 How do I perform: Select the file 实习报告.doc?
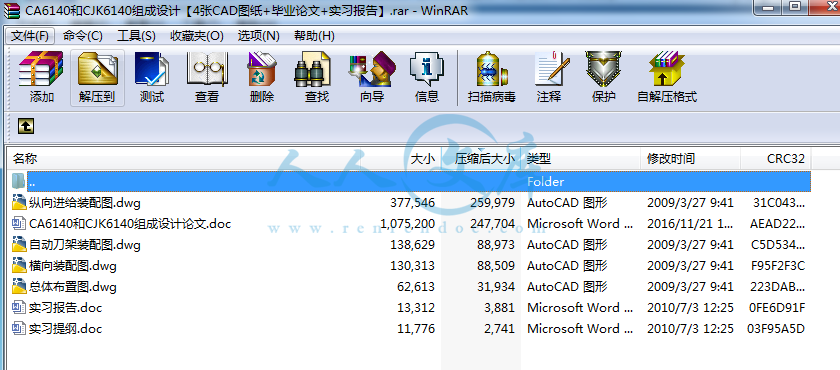coord(65,308)
